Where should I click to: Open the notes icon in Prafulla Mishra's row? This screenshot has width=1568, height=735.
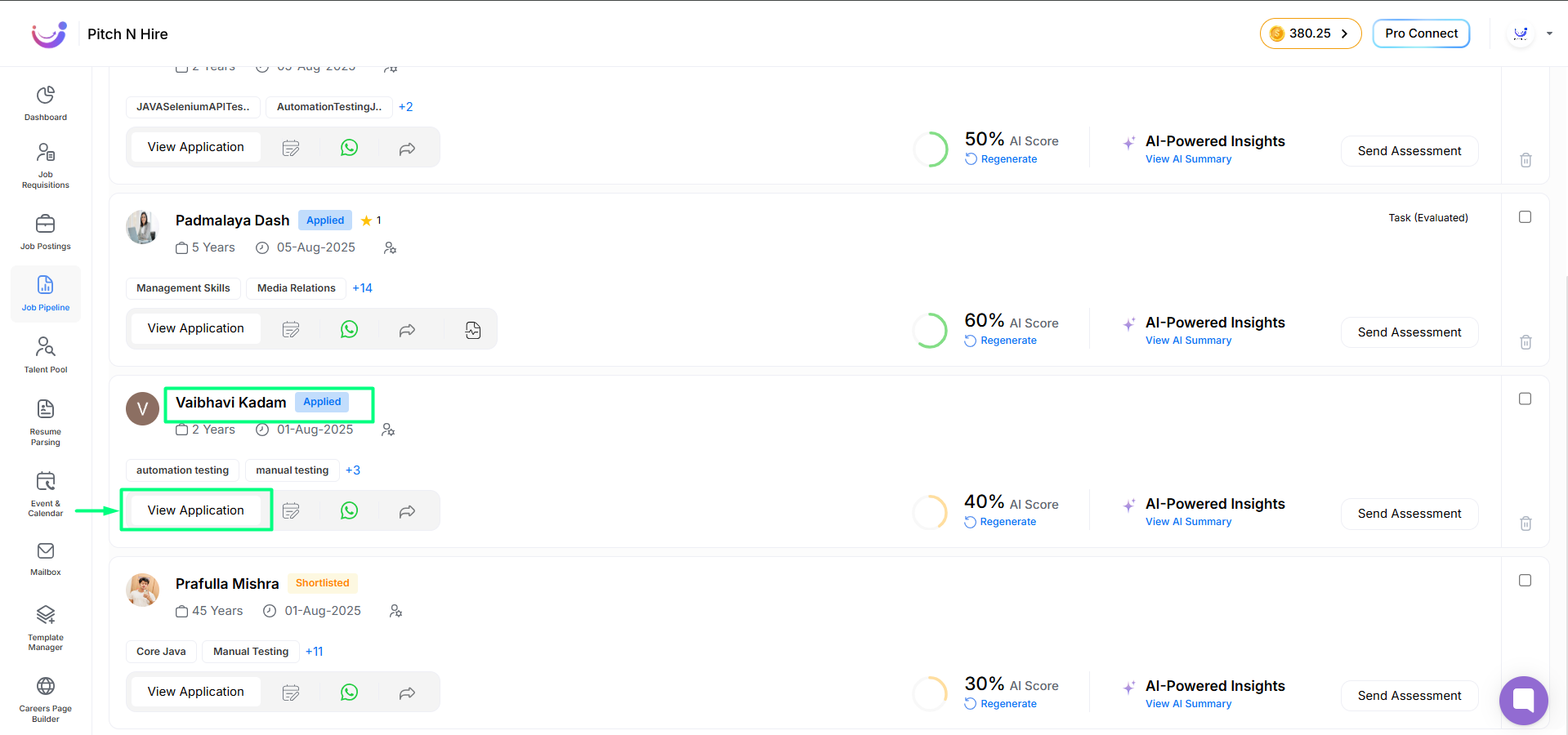point(291,693)
